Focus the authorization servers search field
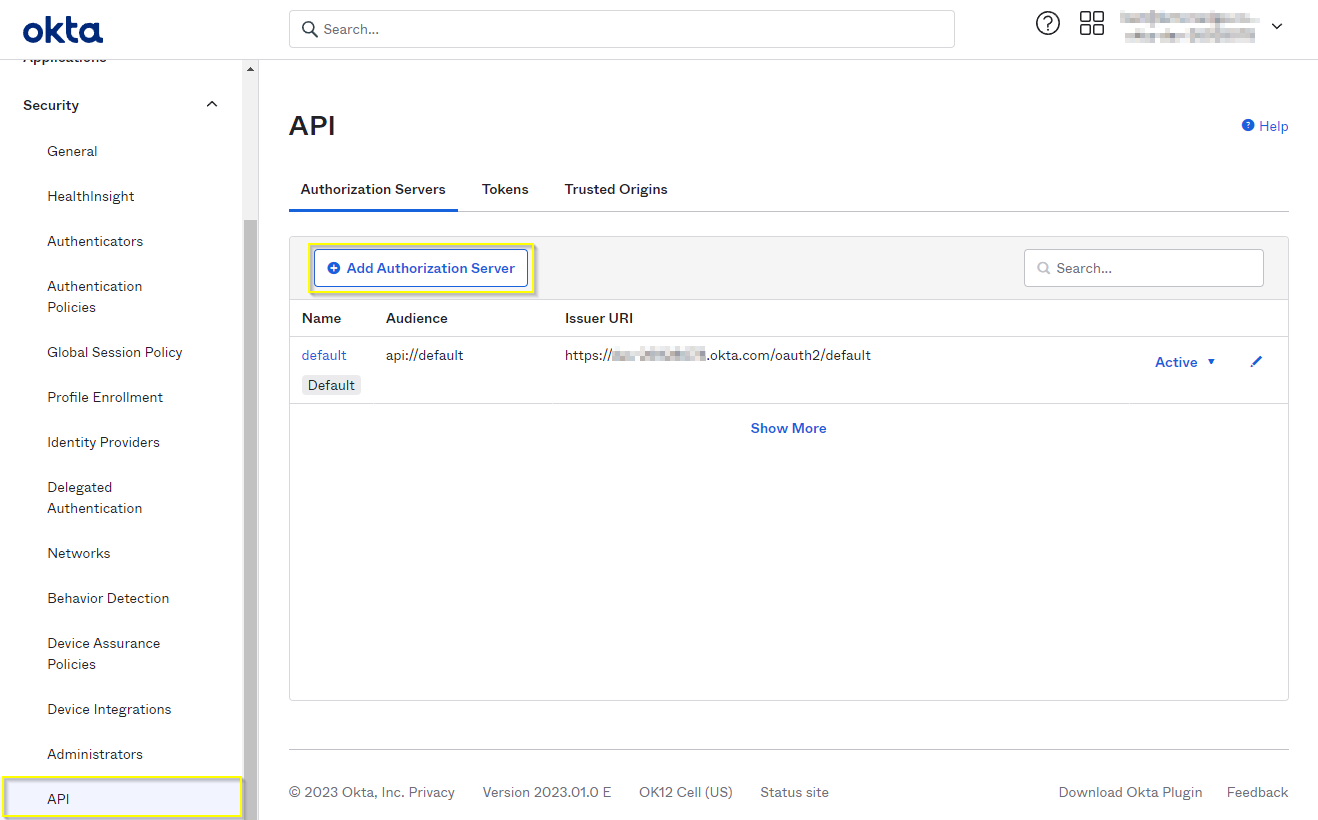Image resolution: width=1318 pixels, height=820 pixels. pos(1144,268)
